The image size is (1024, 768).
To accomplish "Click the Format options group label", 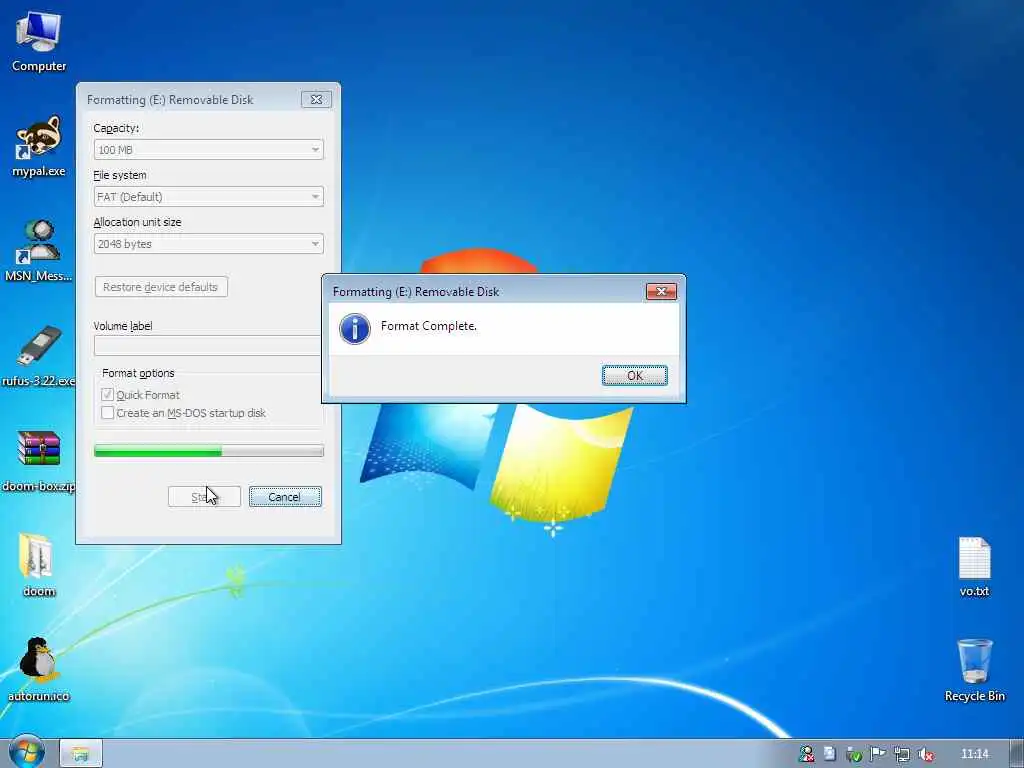I will [138, 373].
